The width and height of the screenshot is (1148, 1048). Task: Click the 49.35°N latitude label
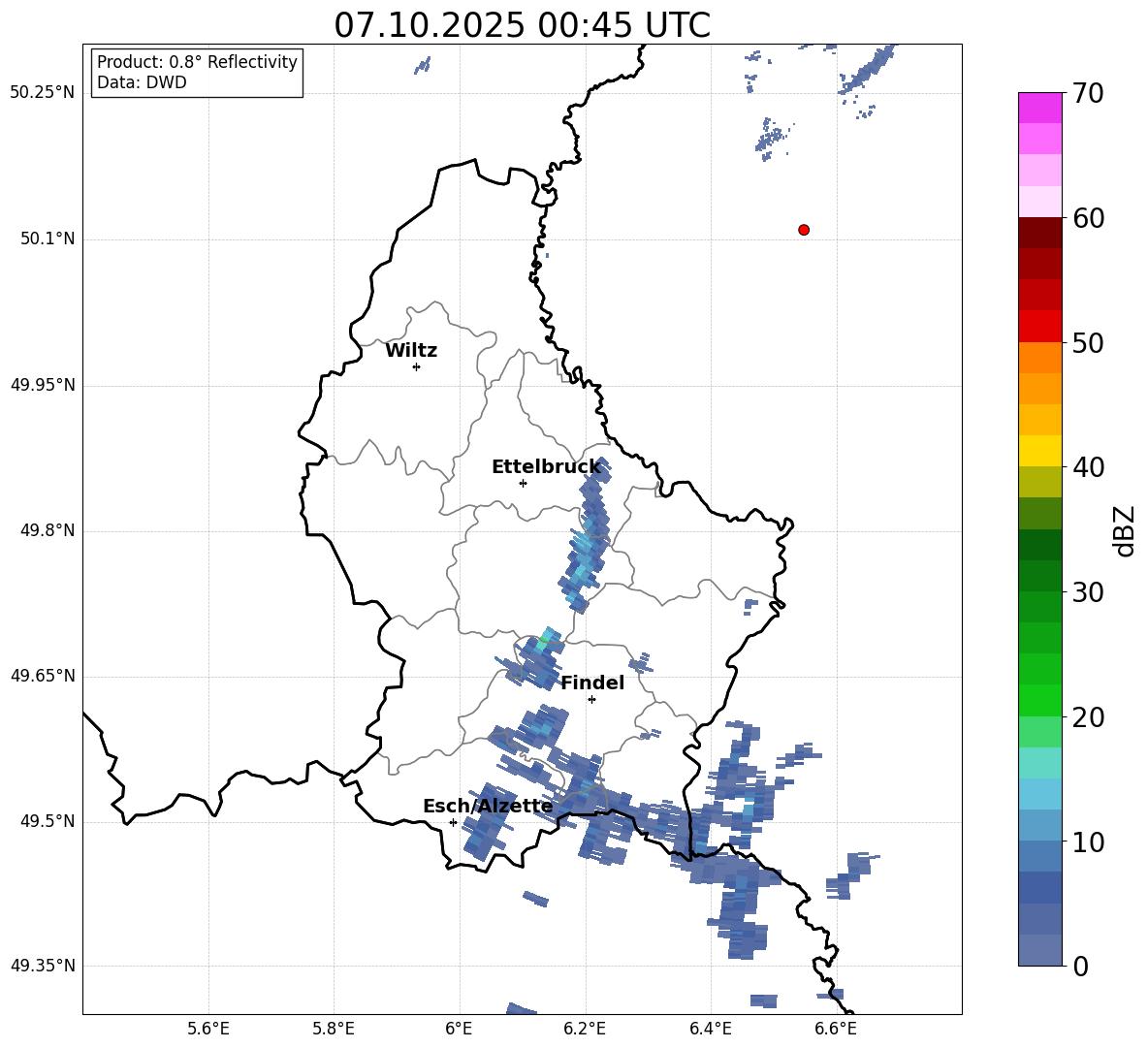click(43, 966)
